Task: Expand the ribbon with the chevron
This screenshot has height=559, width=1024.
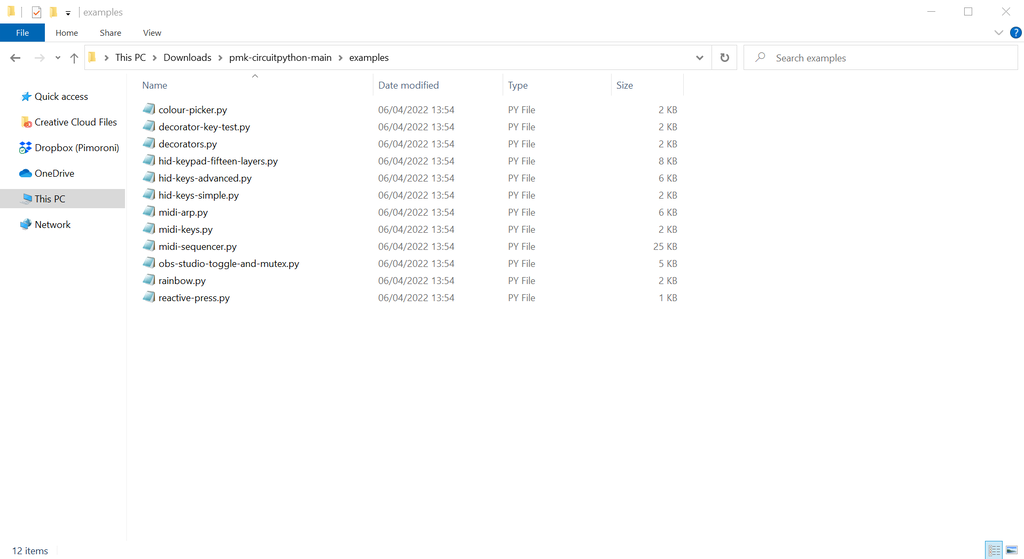Action: pos(999,33)
